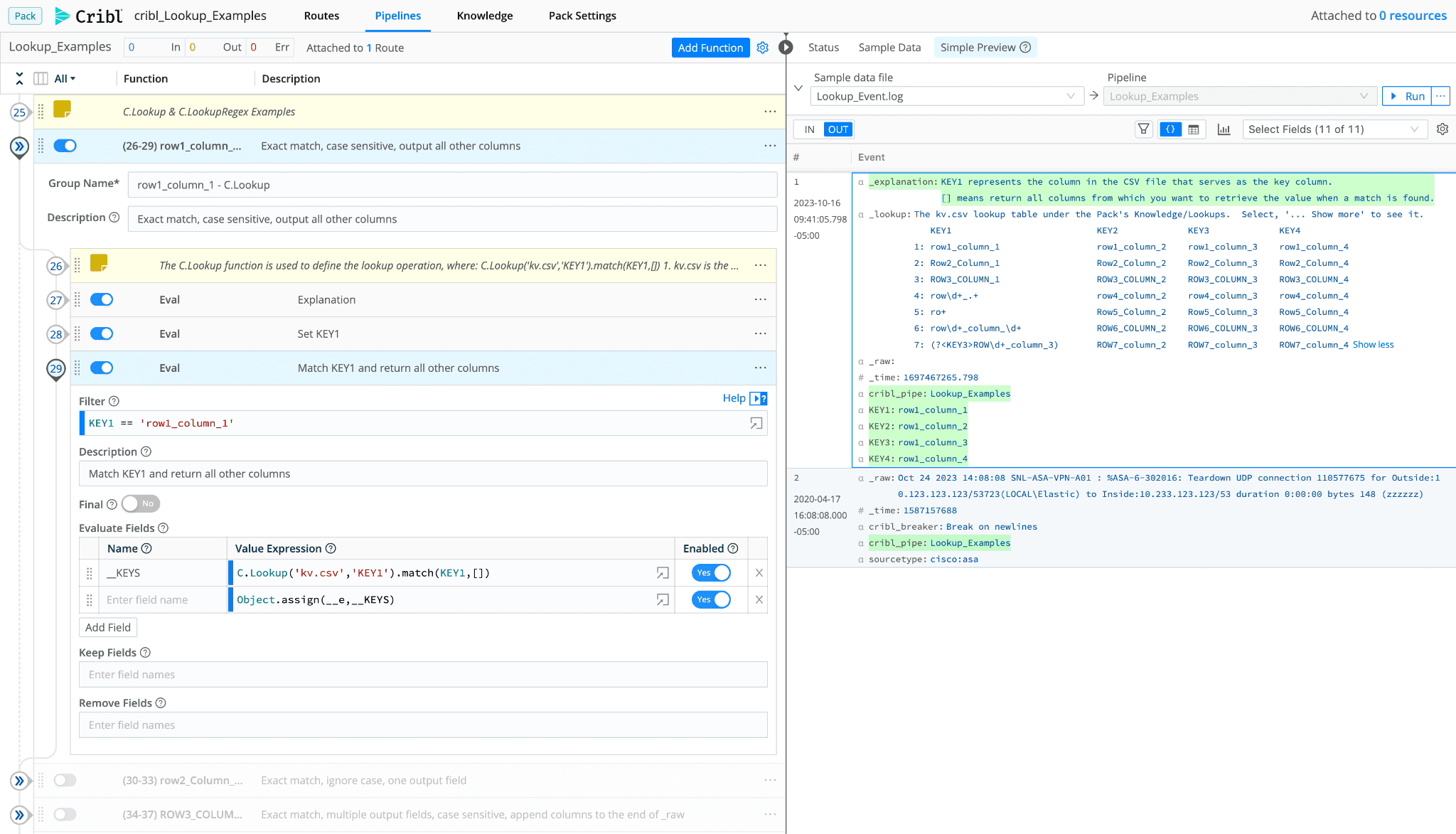Open the chart statistics icon in preview
The height and width of the screenshot is (834, 1456).
point(1224,129)
